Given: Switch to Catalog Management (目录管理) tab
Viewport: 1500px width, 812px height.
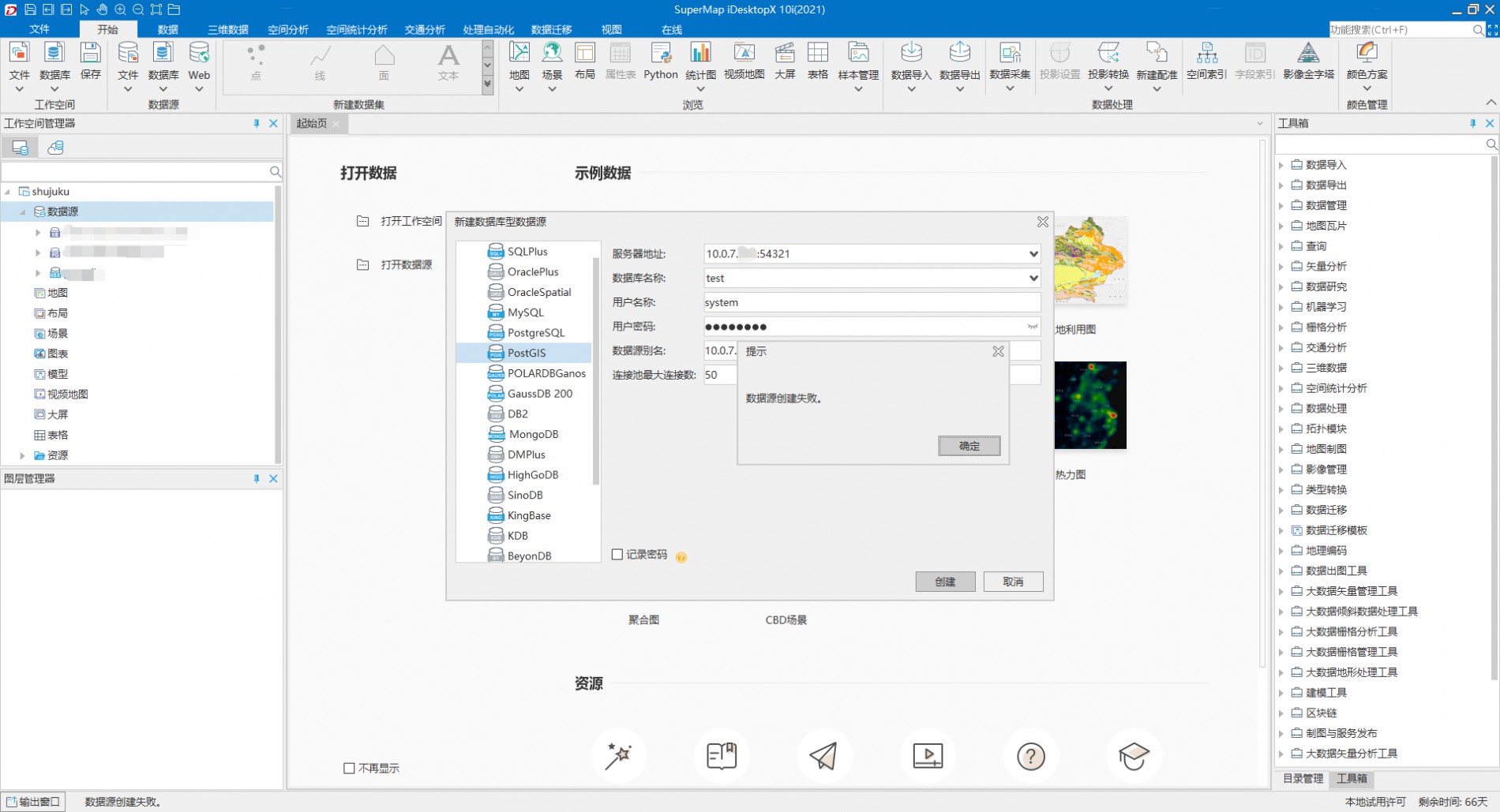Looking at the screenshot, I should click(x=1303, y=779).
